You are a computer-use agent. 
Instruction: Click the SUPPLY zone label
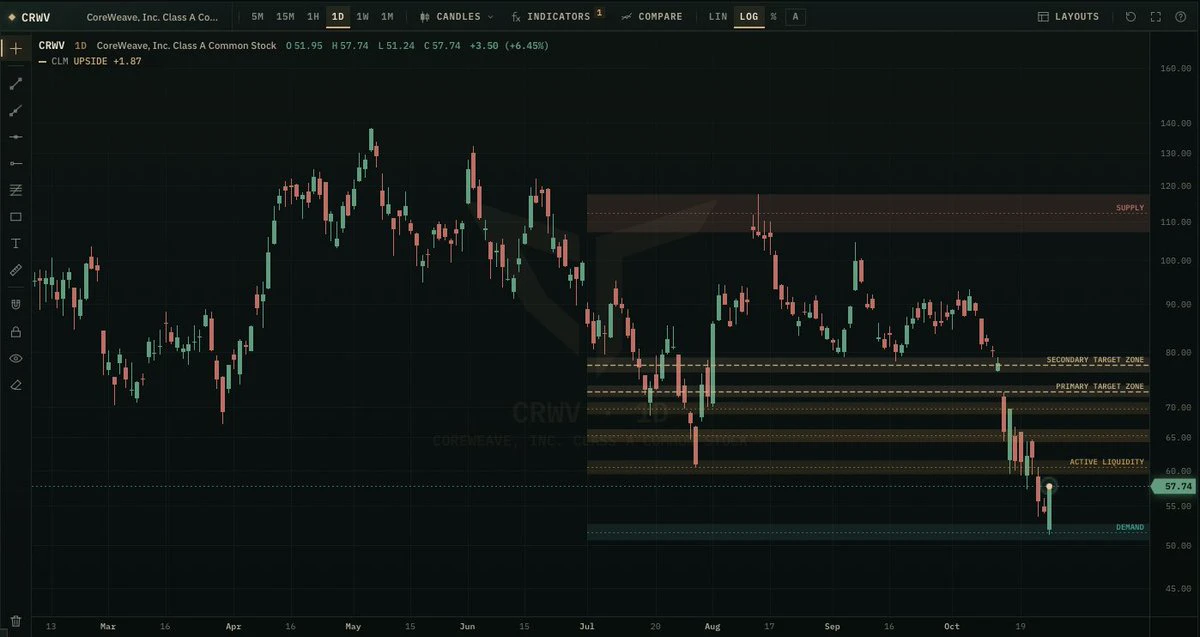[x=1130, y=208]
